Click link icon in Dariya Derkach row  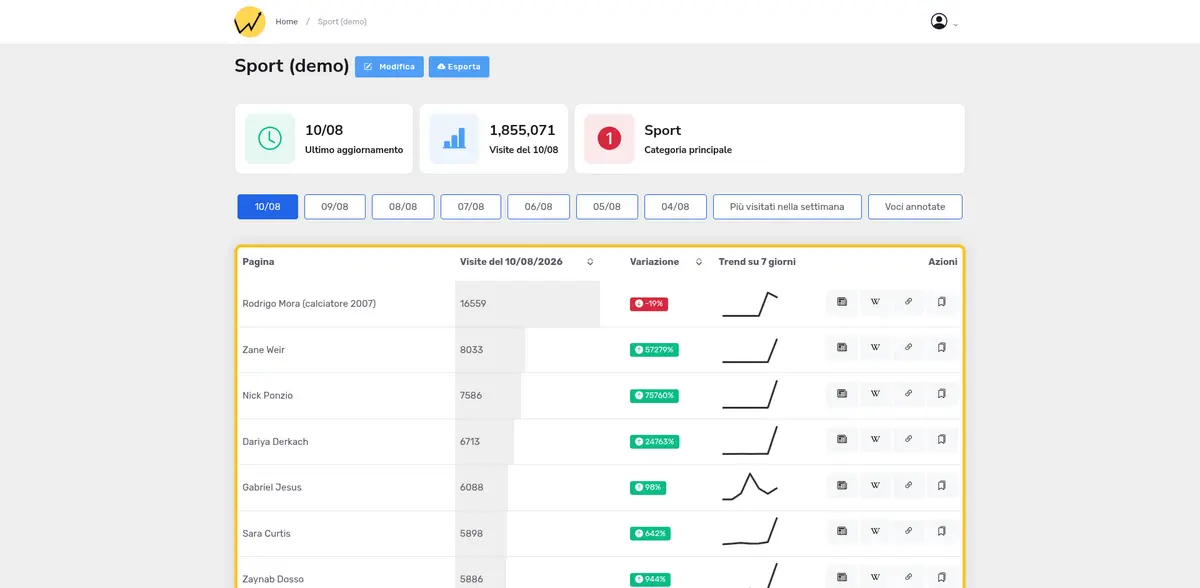click(x=908, y=440)
